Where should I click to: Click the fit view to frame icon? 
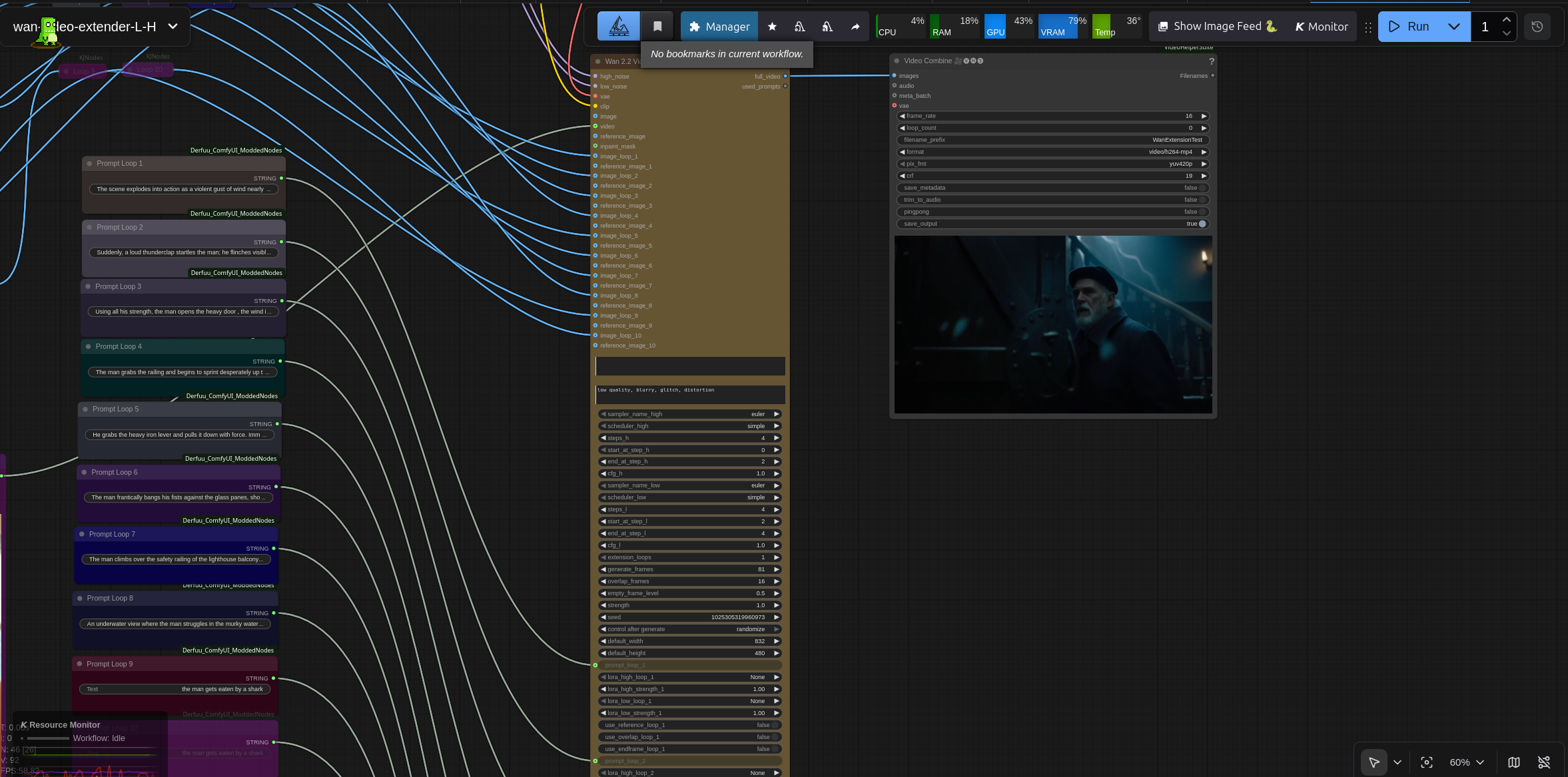[x=1427, y=762]
